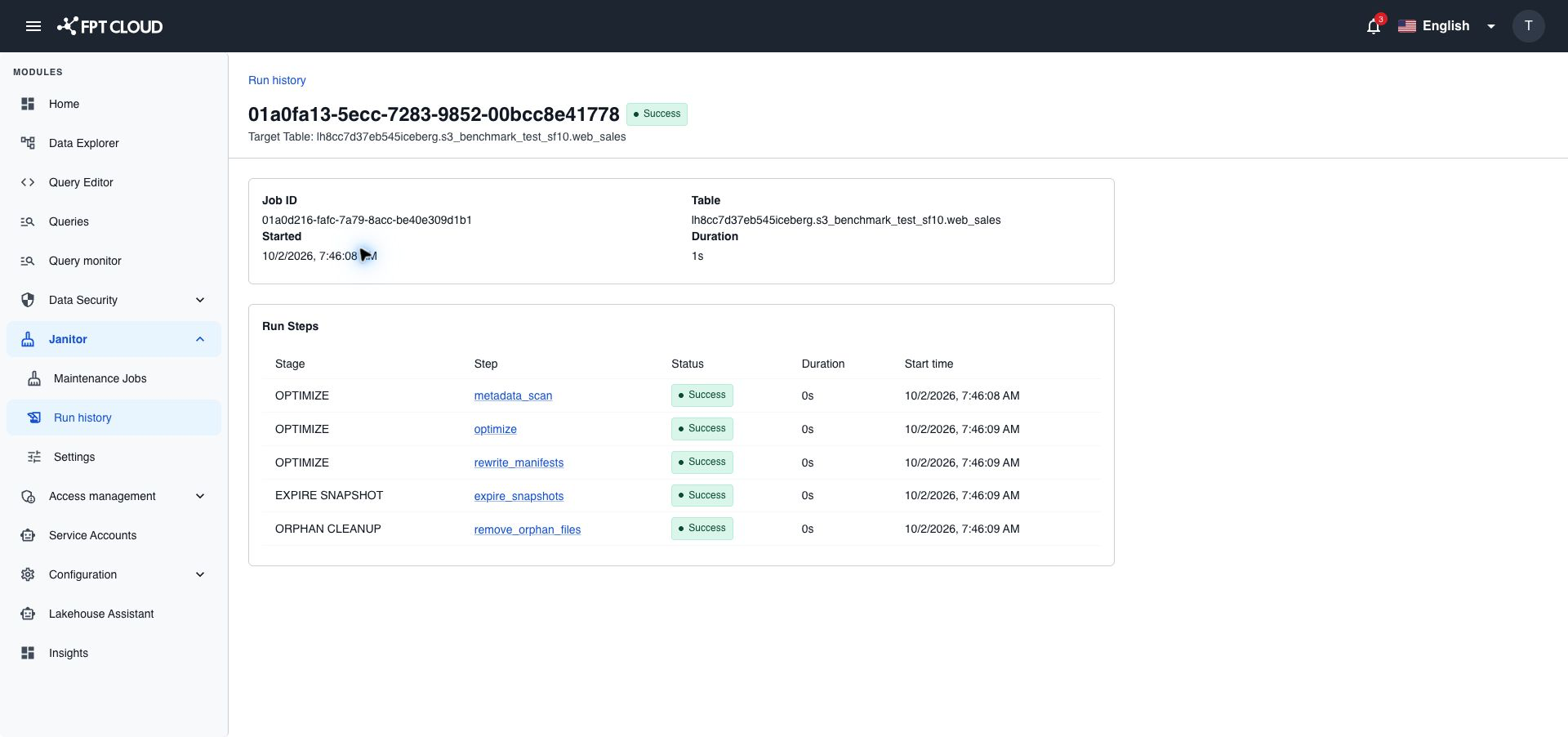The height and width of the screenshot is (737, 1568).
Task: Click the Job ID value text
Action: (x=367, y=220)
